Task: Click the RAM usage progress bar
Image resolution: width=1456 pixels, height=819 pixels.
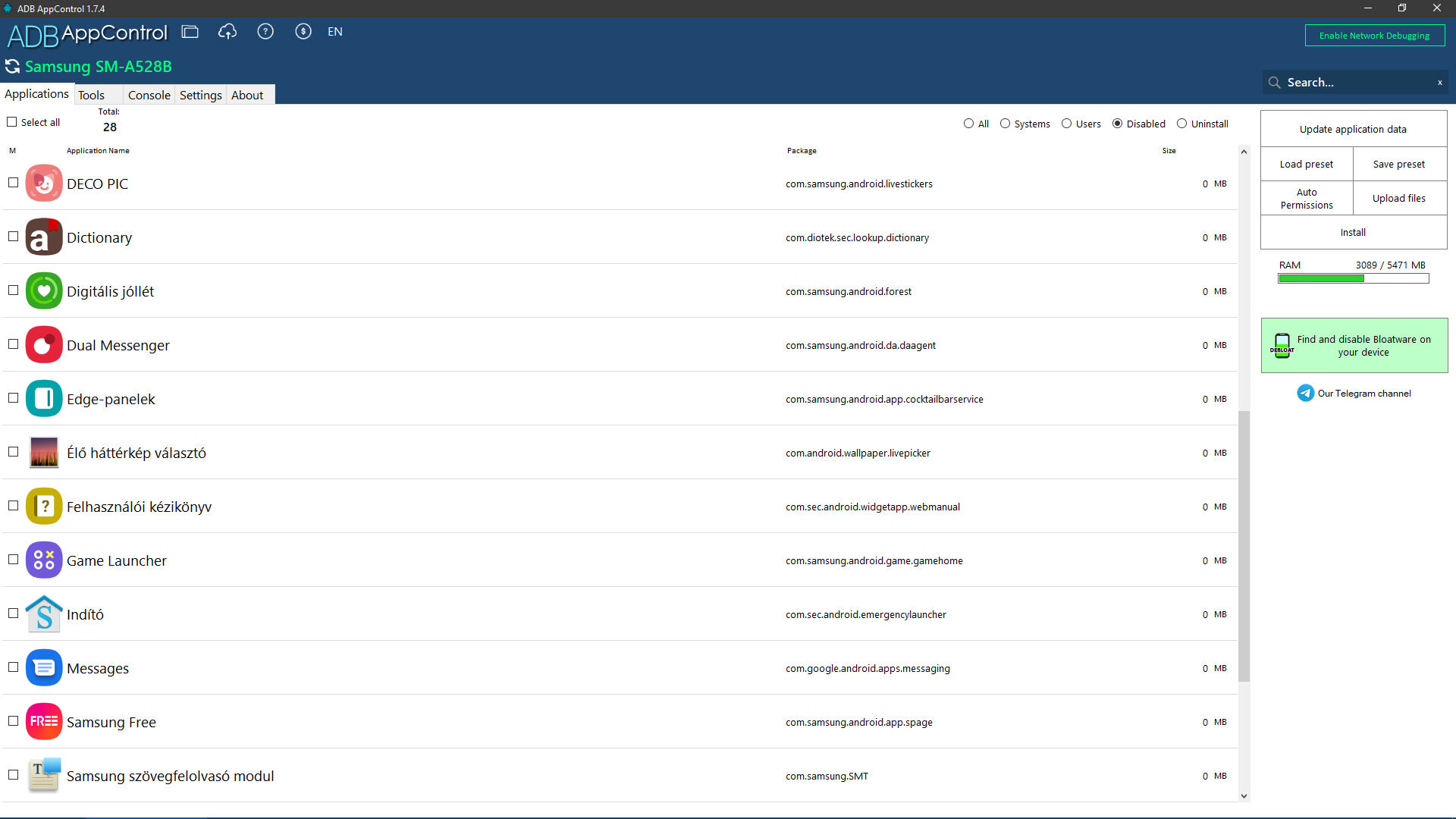Action: coord(1353,278)
